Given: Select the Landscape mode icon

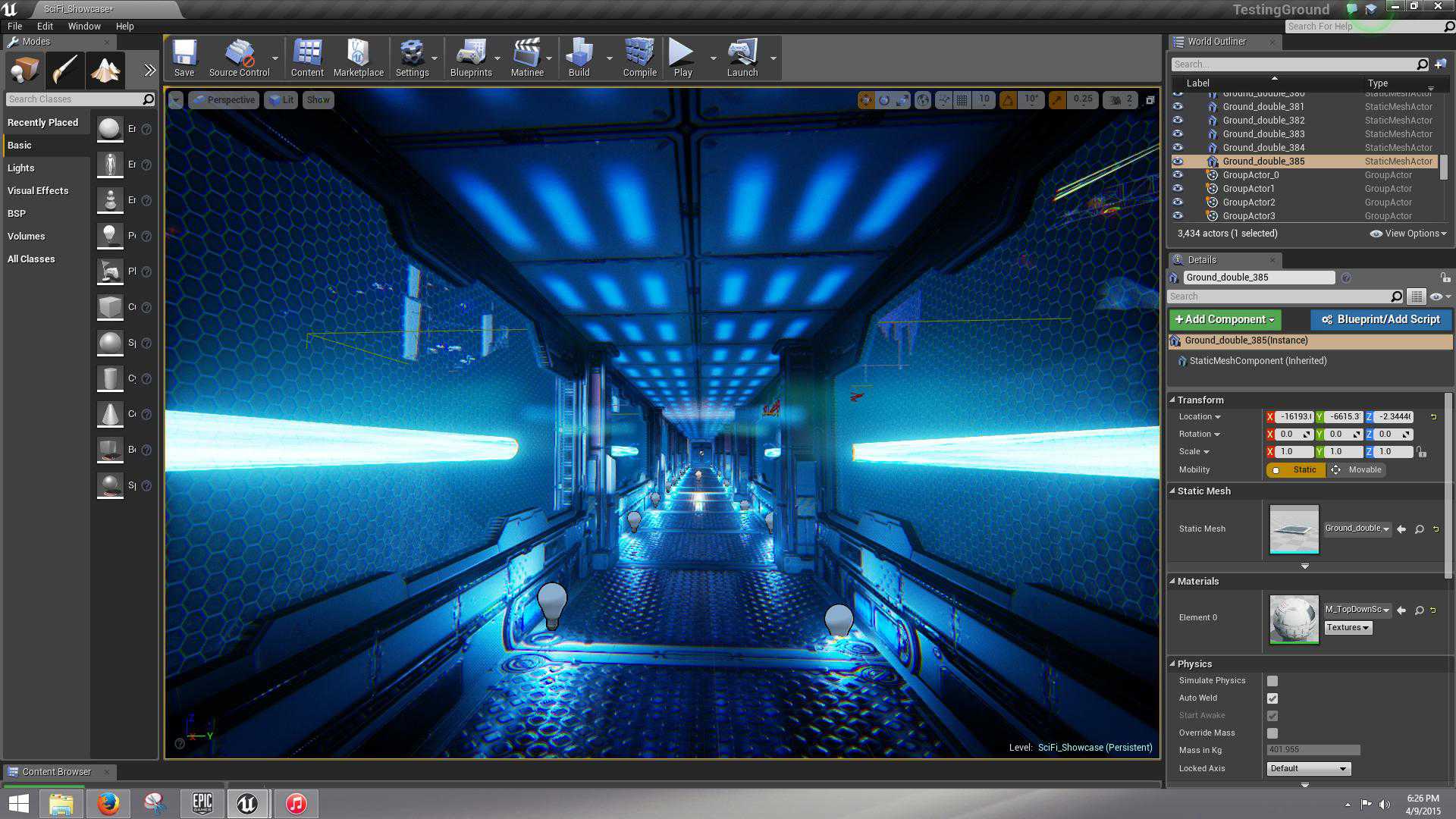Looking at the screenshot, I should click(x=105, y=71).
